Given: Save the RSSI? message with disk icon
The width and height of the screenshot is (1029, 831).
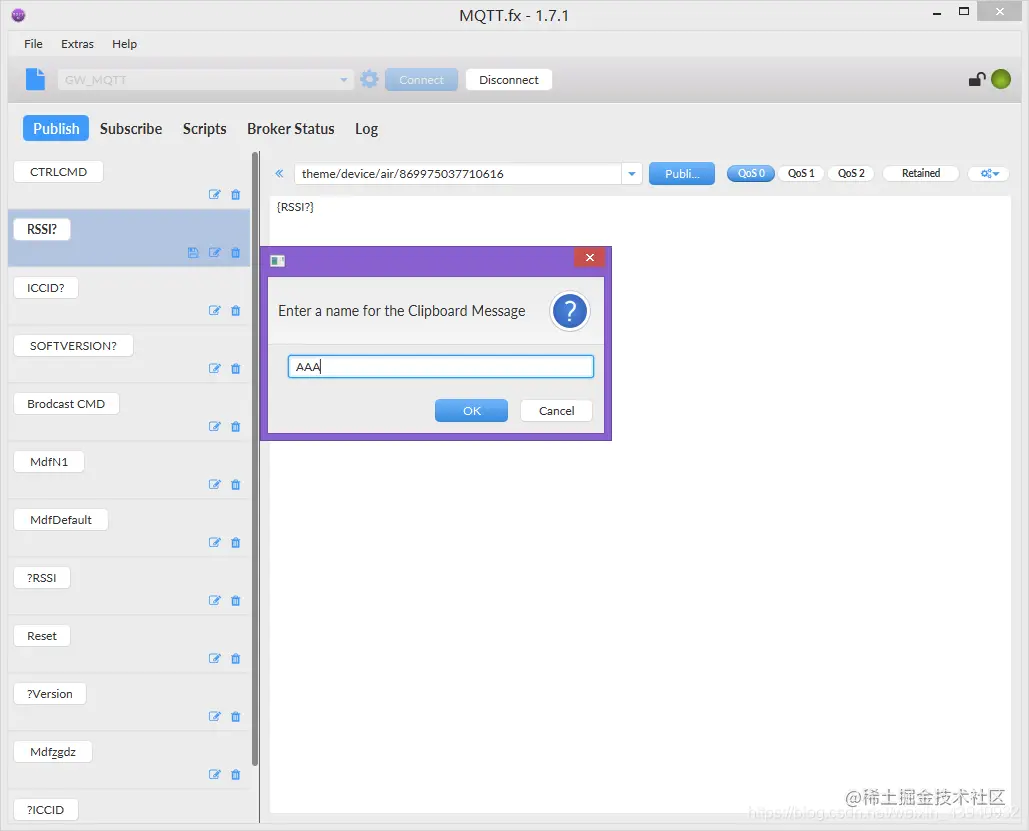Looking at the screenshot, I should (193, 253).
